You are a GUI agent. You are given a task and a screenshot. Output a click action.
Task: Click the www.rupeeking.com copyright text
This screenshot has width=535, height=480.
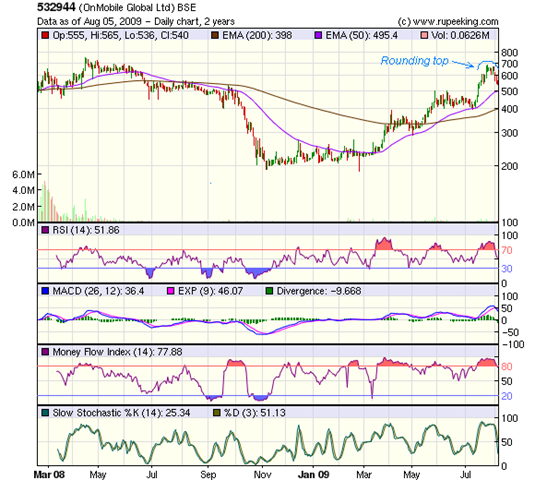pyautogui.click(x=448, y=21)
